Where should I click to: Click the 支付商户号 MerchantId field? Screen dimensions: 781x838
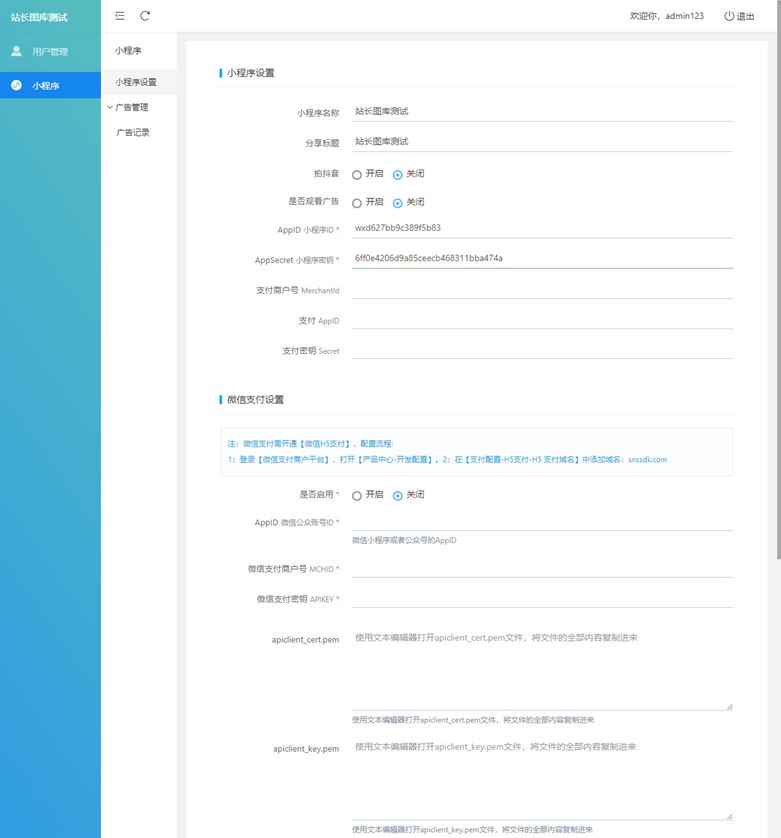(x=542, y=290)
